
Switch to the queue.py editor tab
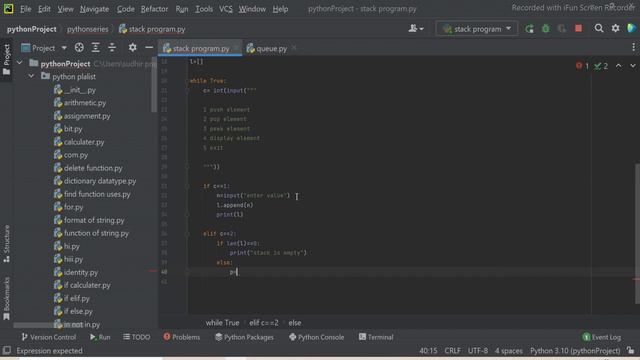pos(267,49)
